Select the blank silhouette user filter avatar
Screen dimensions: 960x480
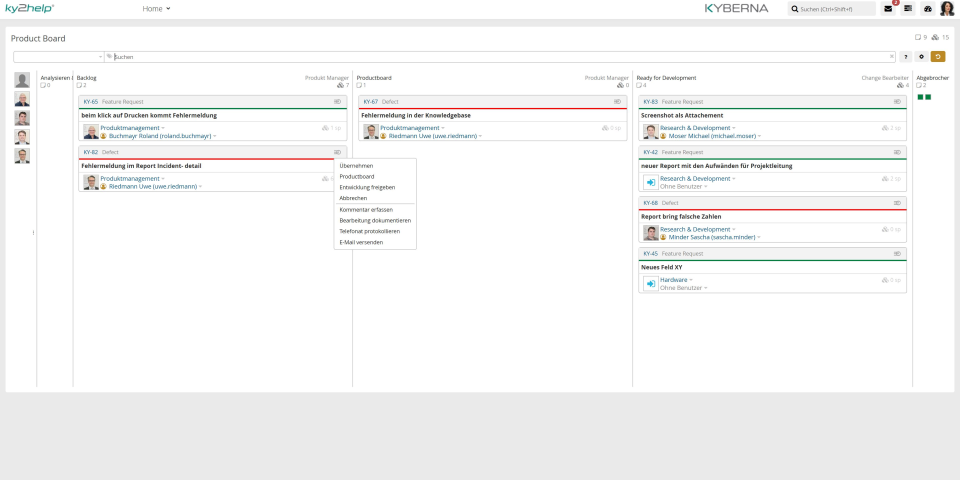[22, 80]
